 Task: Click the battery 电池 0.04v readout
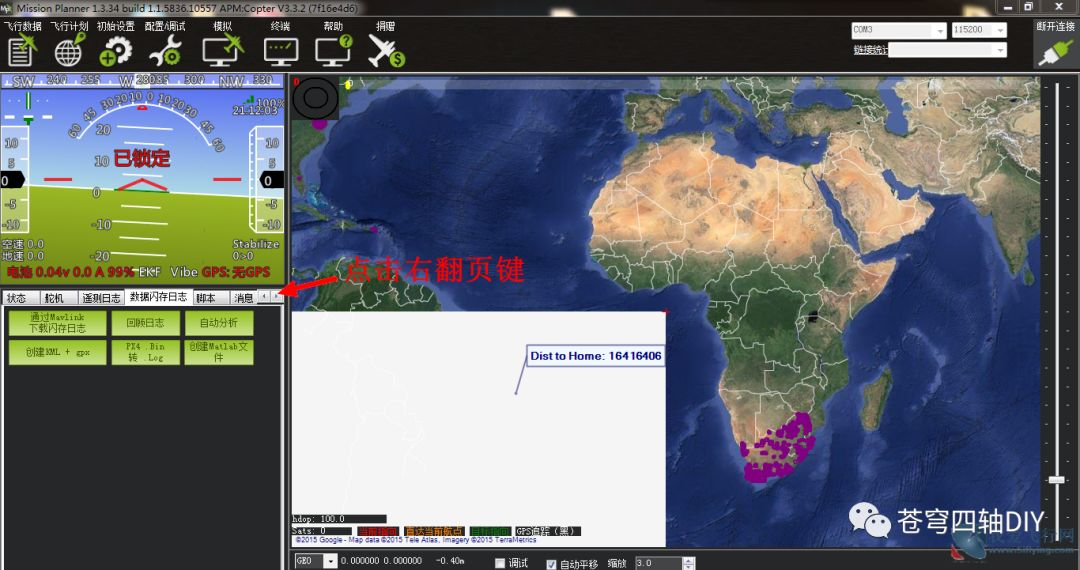pos(70,272)
